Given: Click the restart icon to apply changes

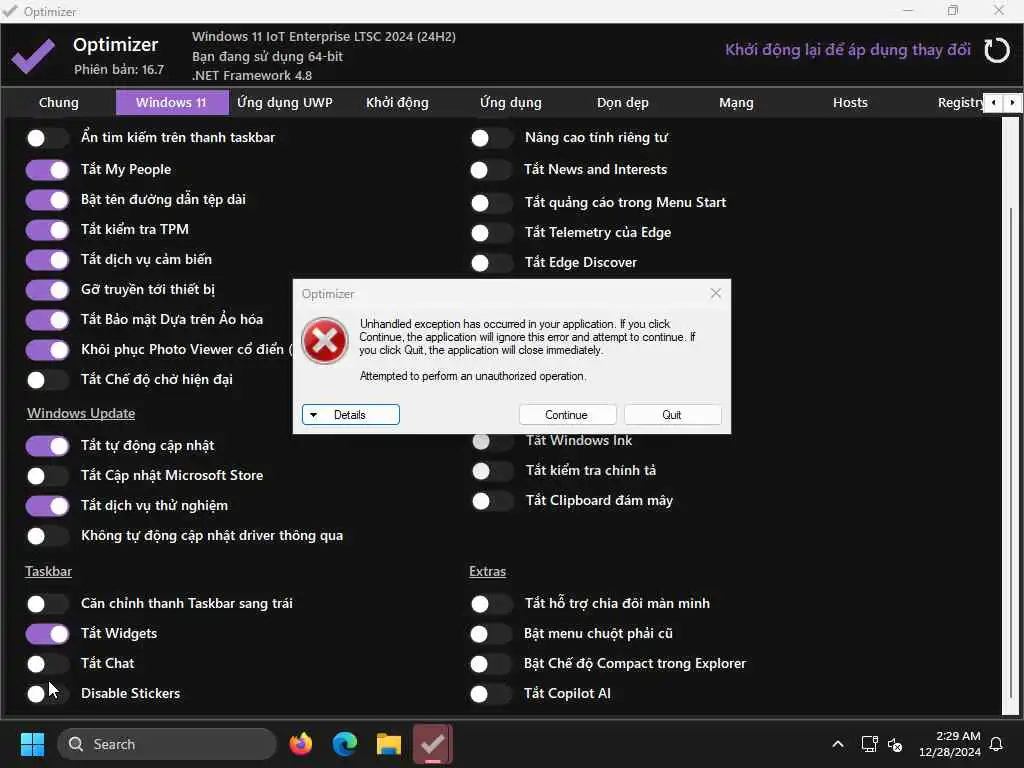Looking at the screenshot, I should tap(997, 50).
